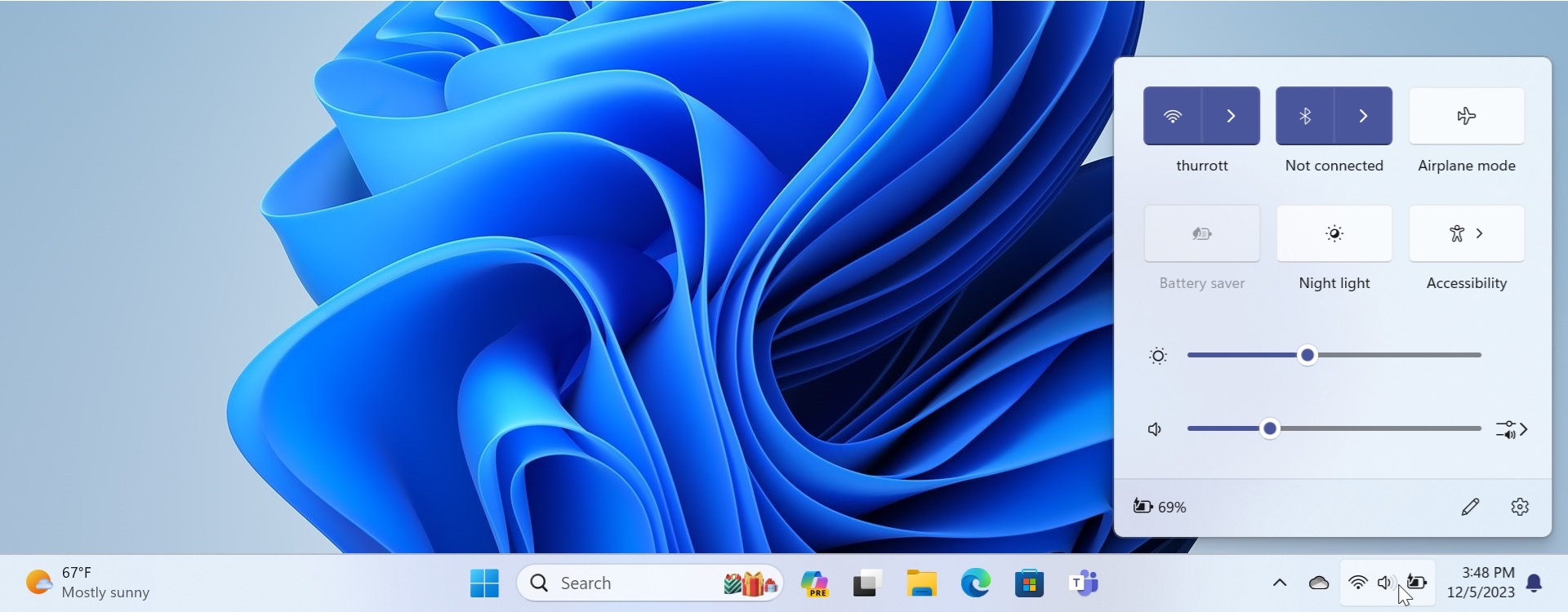The image size is (1568, 612).
Task: Expand Bluetooth devices list chevron
Action: 1363,116
